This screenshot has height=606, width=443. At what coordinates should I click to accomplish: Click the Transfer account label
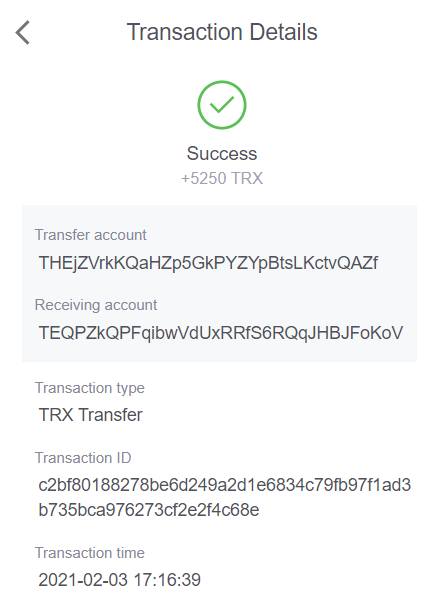tap(90, 235)
